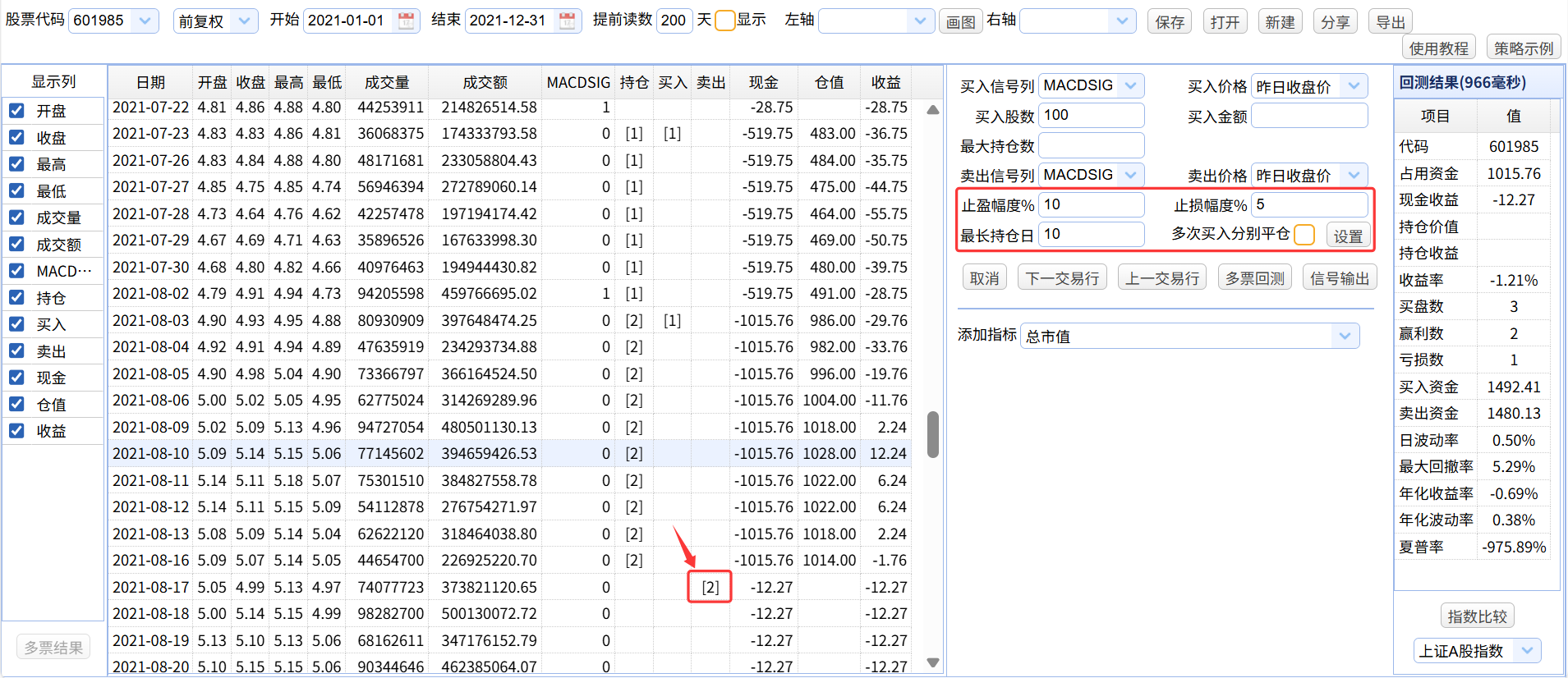Viewport: 1568px width, 678px height.
Task: Click the 最大持仓数 input field
Action: pyautogui.click(x=1092, y=145)
